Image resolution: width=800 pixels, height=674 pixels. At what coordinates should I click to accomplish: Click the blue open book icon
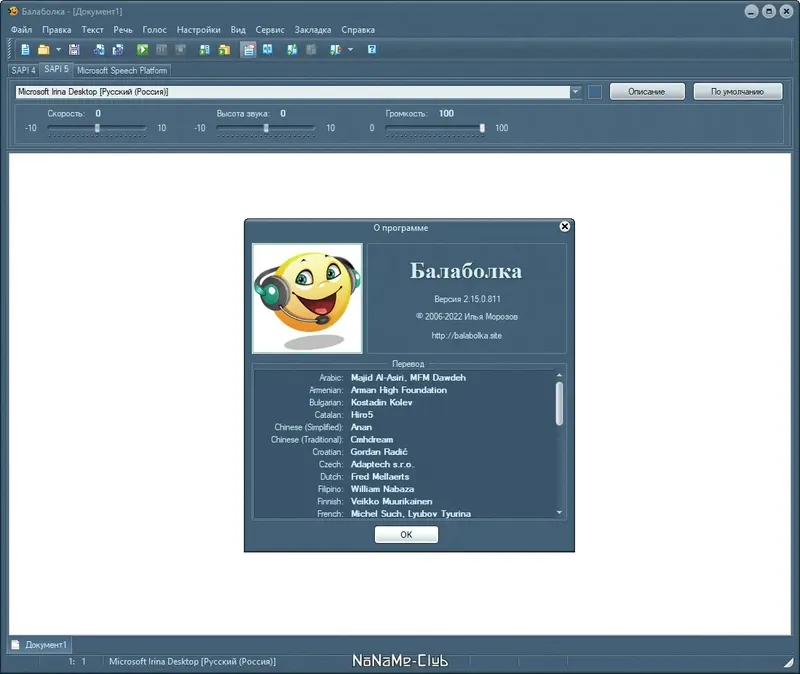click(x=267, y=49)
